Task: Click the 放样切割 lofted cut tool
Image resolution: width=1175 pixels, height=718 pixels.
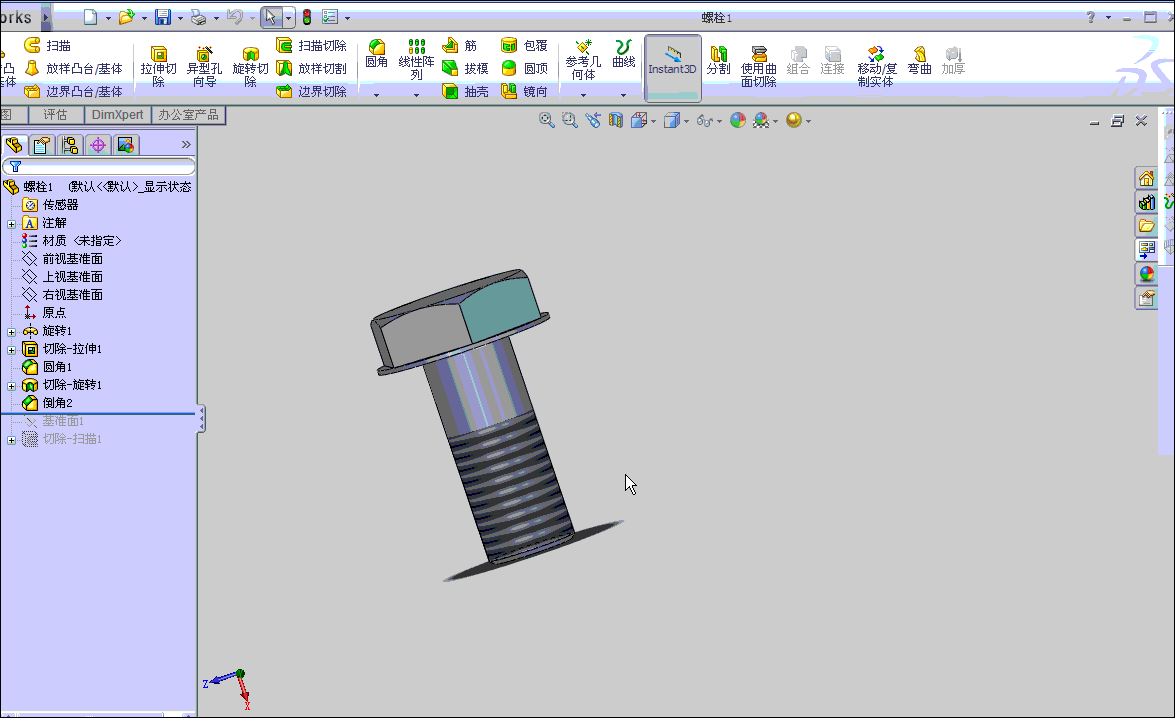Action: pyautogui.click(x=311, y=68)
